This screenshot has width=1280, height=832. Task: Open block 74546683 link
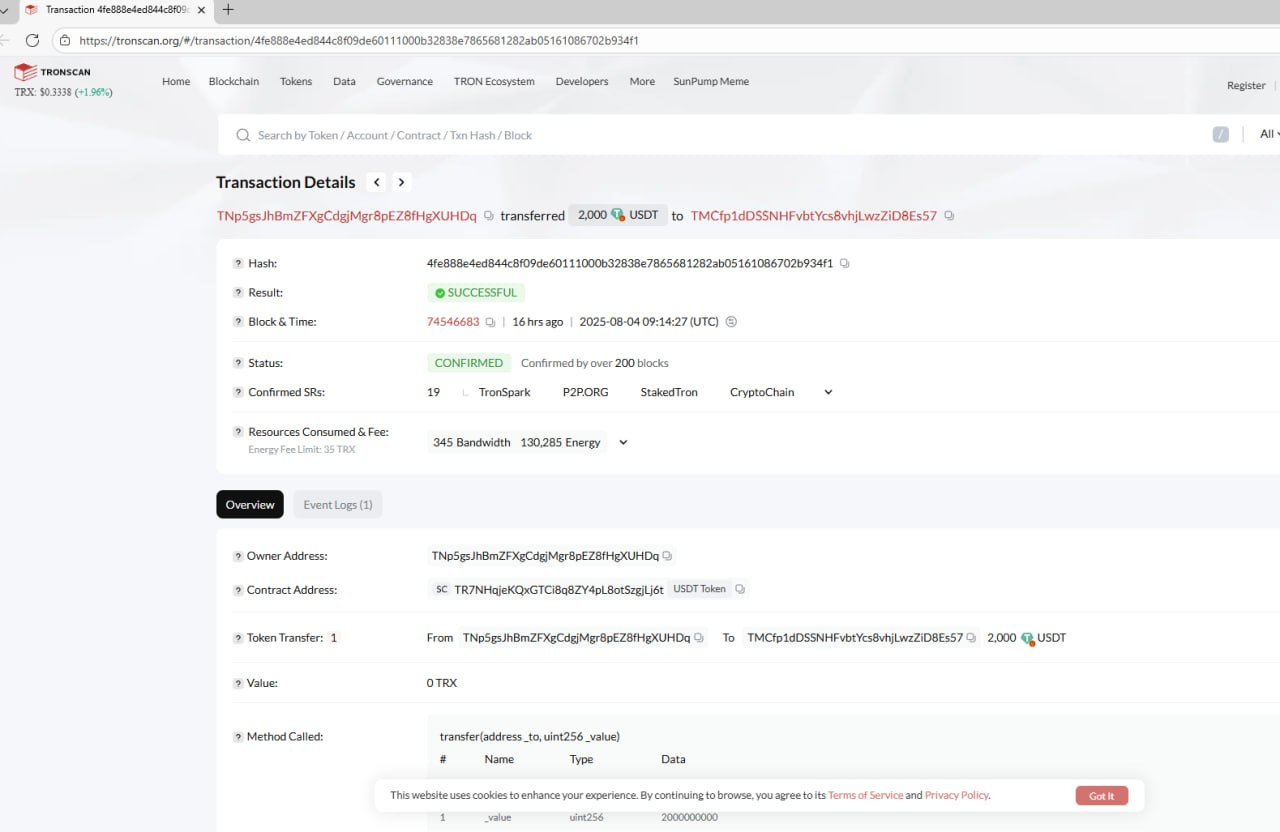click(453, 322)
